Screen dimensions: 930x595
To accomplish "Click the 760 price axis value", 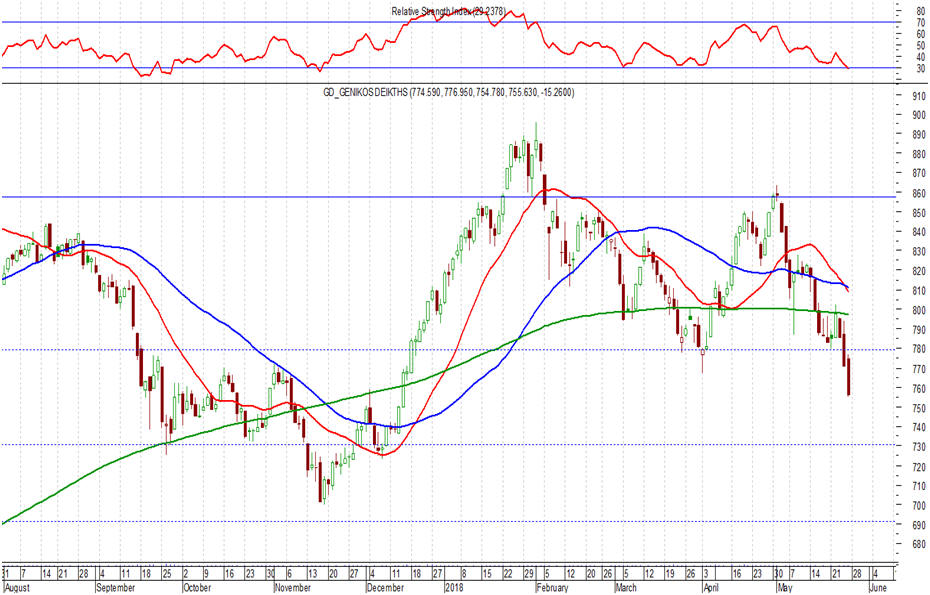I will 919,389.
